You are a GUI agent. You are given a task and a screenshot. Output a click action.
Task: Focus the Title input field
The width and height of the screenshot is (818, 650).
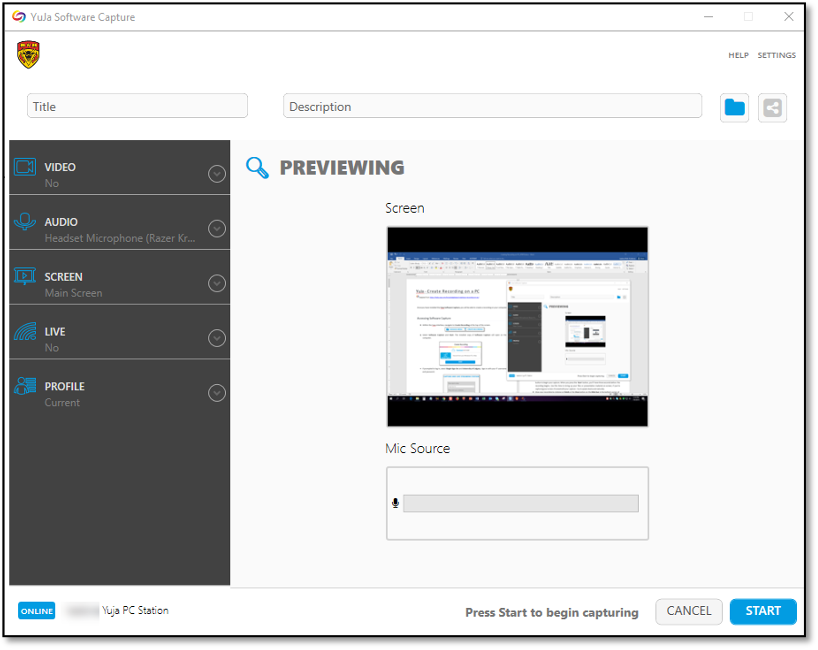pyautogui.click(x=137, y=106)
